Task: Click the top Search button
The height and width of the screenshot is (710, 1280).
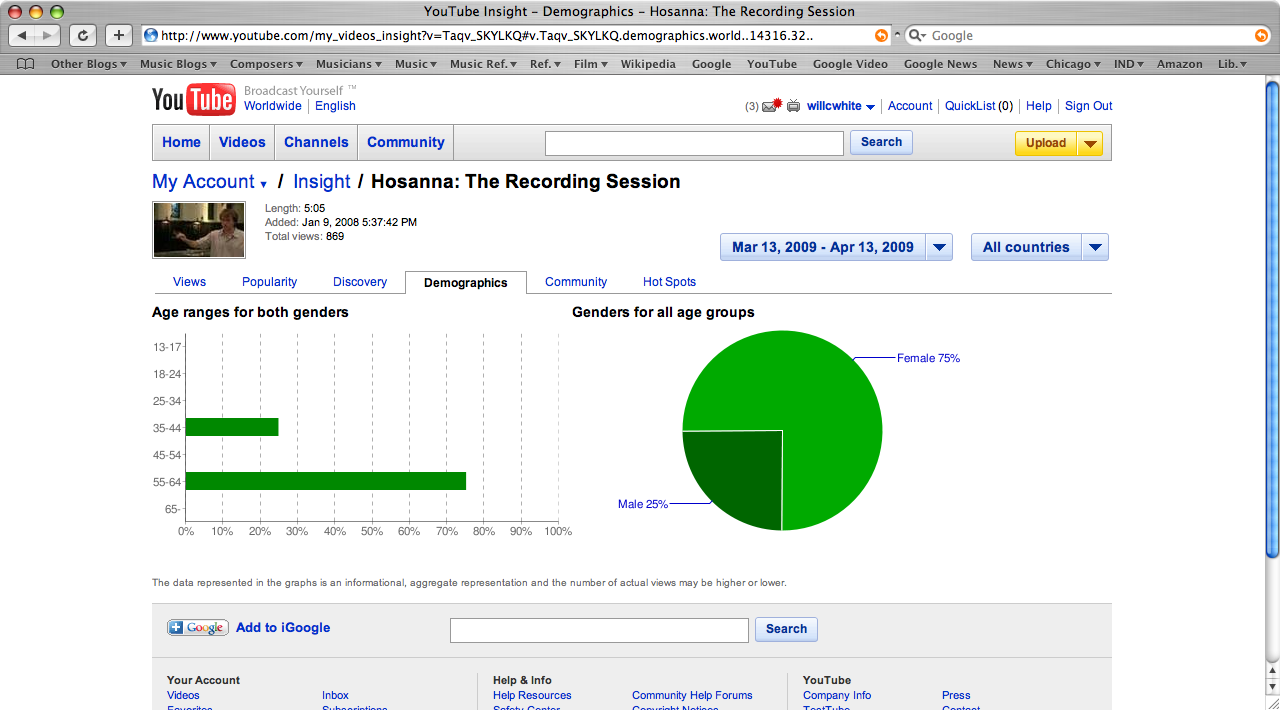Action: [x=881, y=142]
